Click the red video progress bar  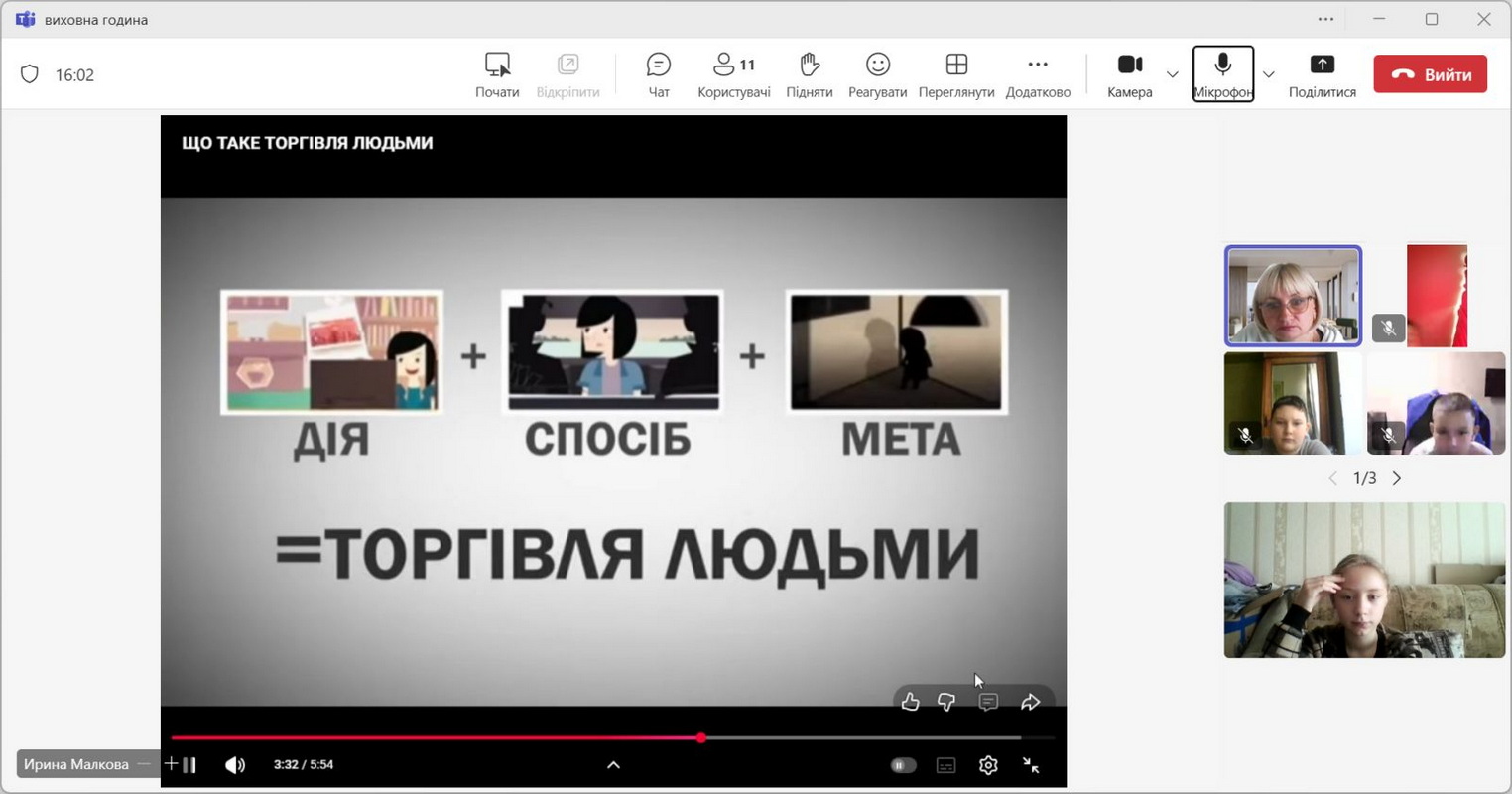[x=437, y=738]
